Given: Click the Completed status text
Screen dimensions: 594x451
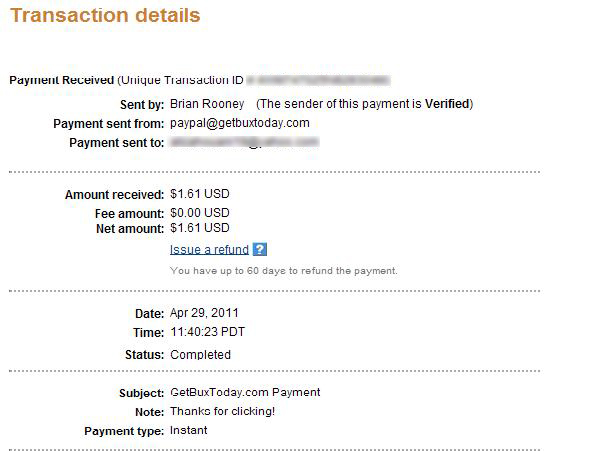Looking at the screenshot, I should [200, 355].
